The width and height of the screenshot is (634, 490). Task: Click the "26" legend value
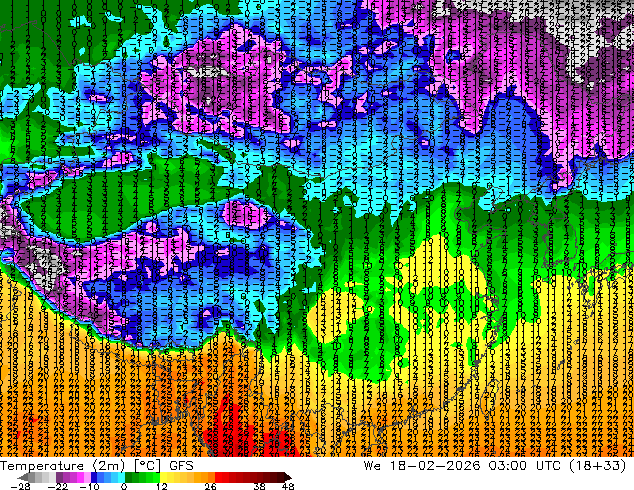[x=210, y=486]
